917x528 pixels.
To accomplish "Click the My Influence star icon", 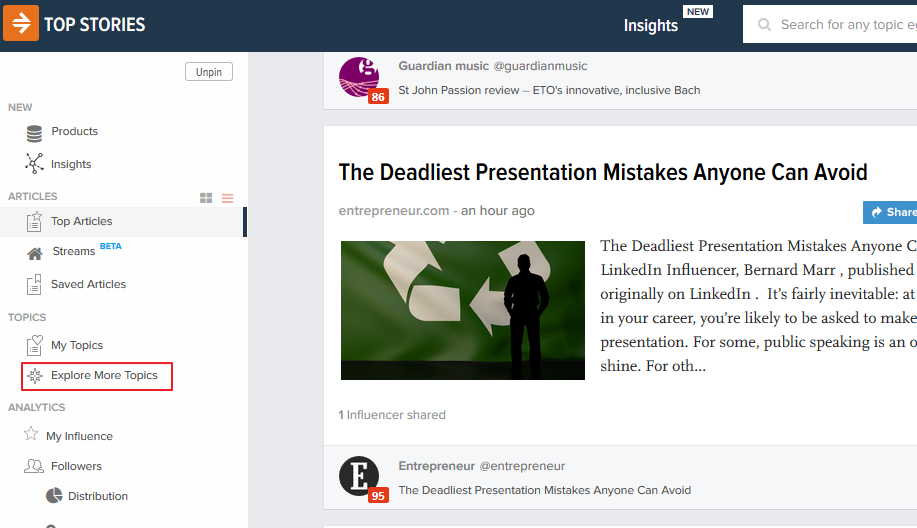I will pyautogui.click(x=31, y=434).
